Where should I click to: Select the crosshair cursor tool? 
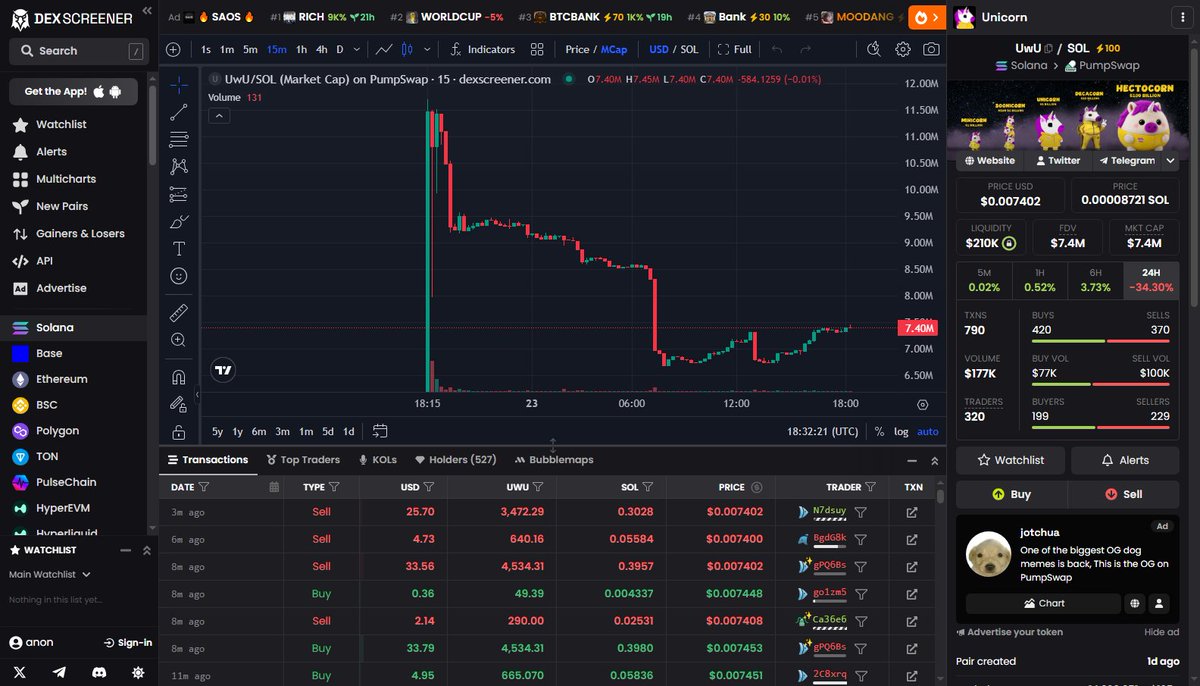click(x=179, y=85)
